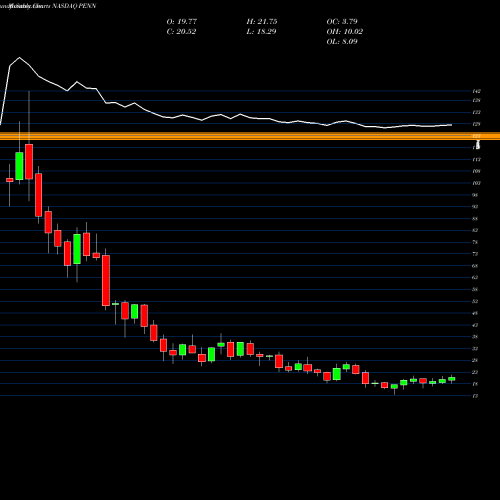500x500 pixels.
Task: Select the close value C: 20.52
Action: pyautogui.click(x=181, y=32)
